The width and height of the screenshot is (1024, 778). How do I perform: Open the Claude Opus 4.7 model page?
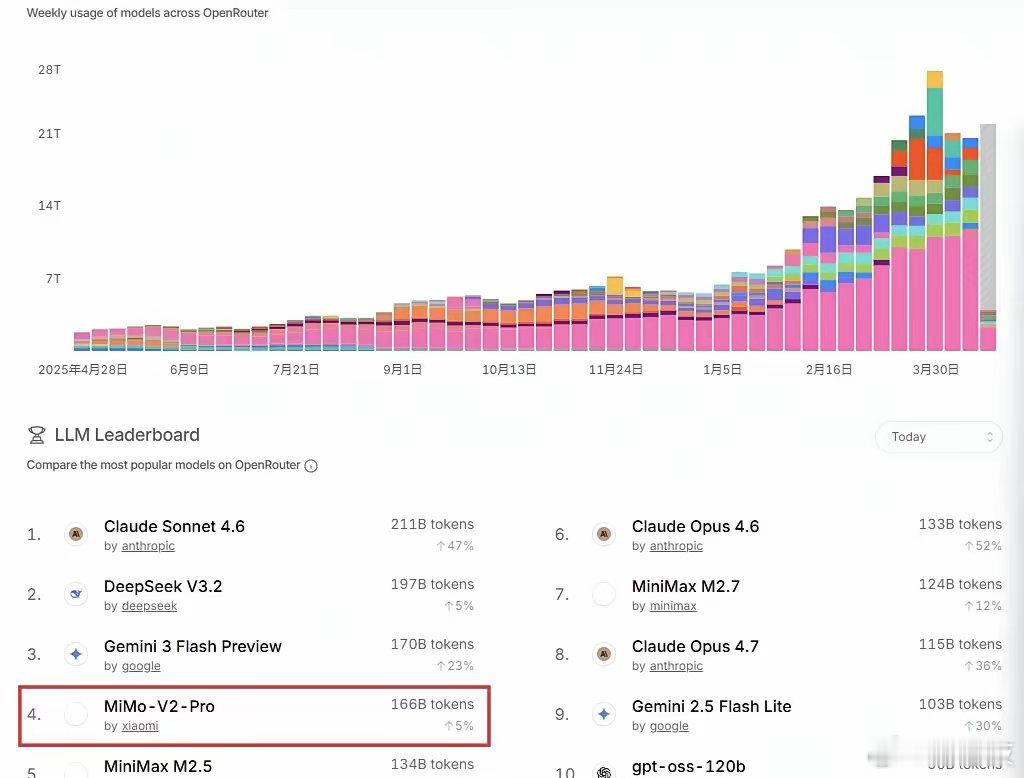coord(696,647)
